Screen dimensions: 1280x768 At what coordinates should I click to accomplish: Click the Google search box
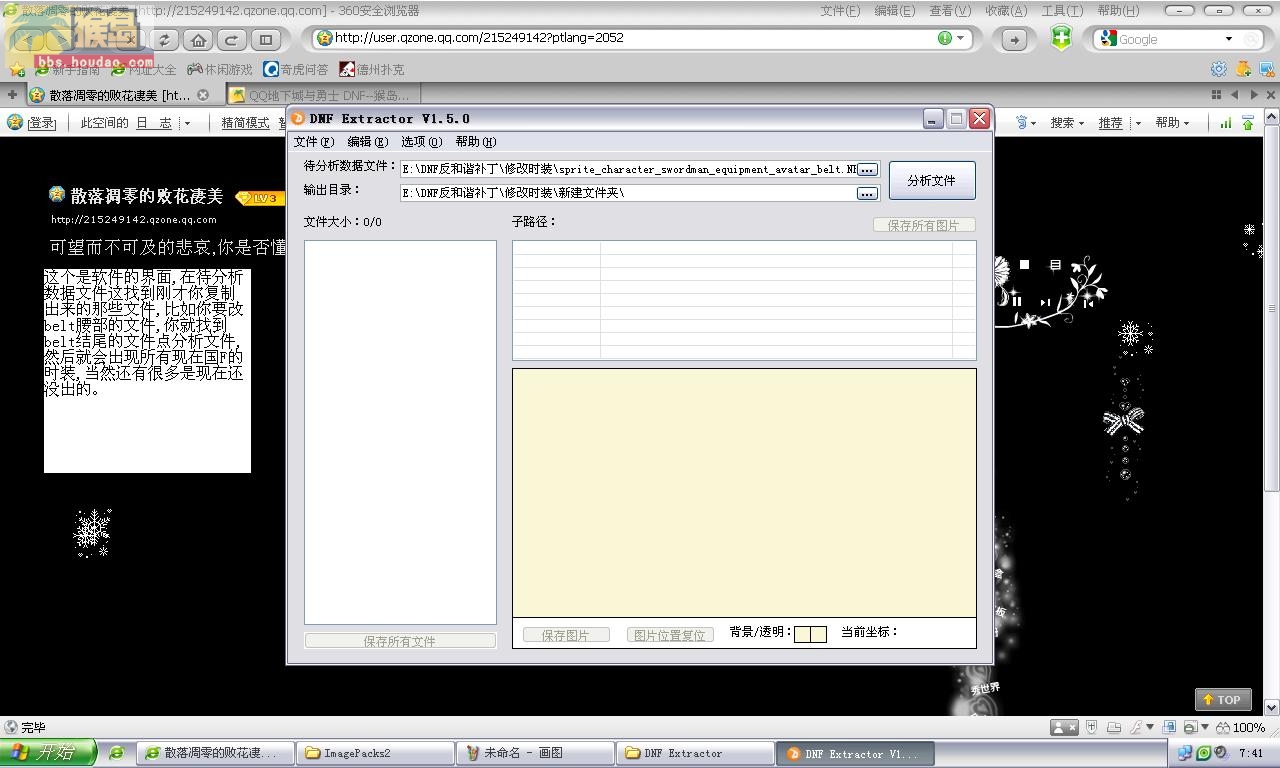[x=1167, y=39]
